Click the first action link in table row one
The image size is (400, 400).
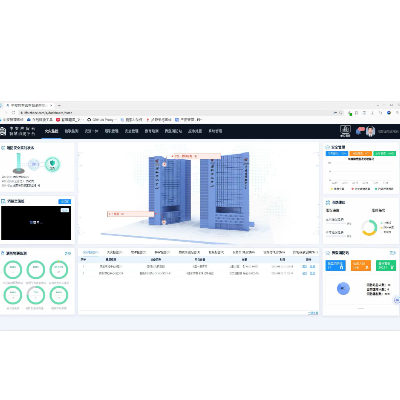click(304, 266)
